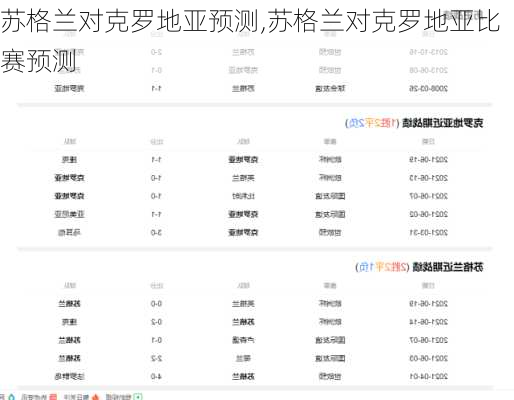Click the green square icon in bottom bar
The height and width of the screenshot is (400, 514).
tap(138, 397)
